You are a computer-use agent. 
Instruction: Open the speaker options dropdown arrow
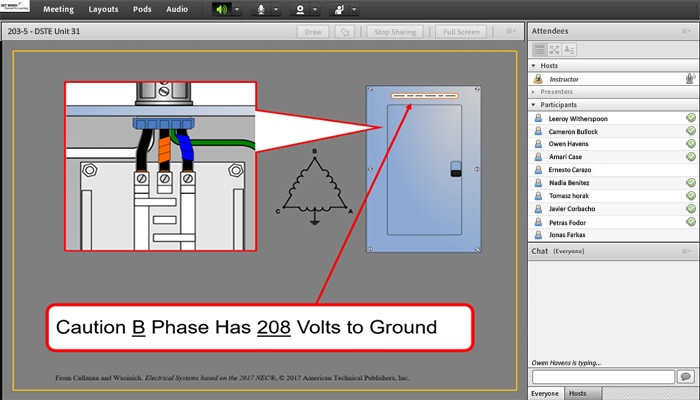click(237, 9)
